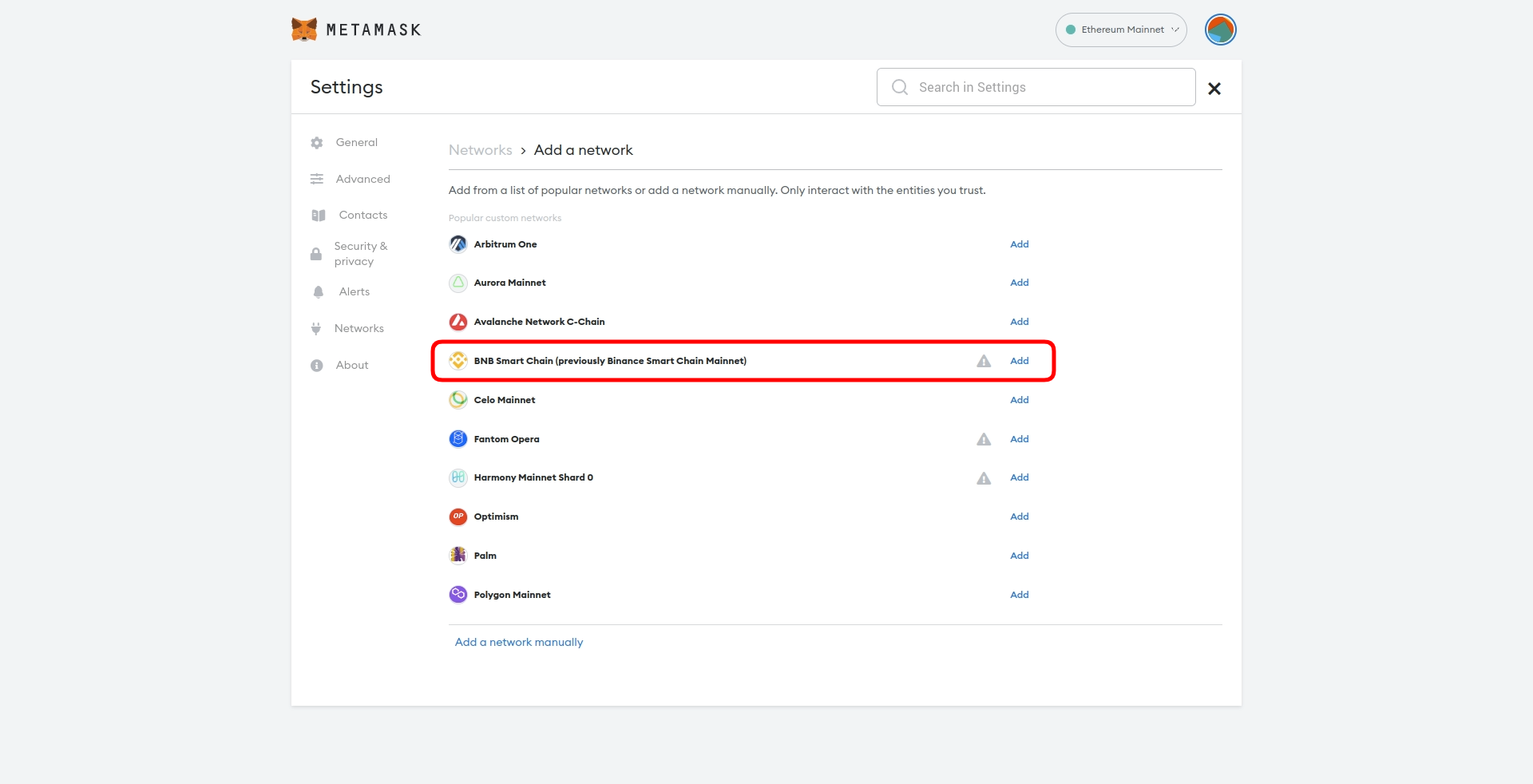The width and height of the screenshot is (1533, 784).
Task: Add the Optimism network
Action: pos(1019,517)
